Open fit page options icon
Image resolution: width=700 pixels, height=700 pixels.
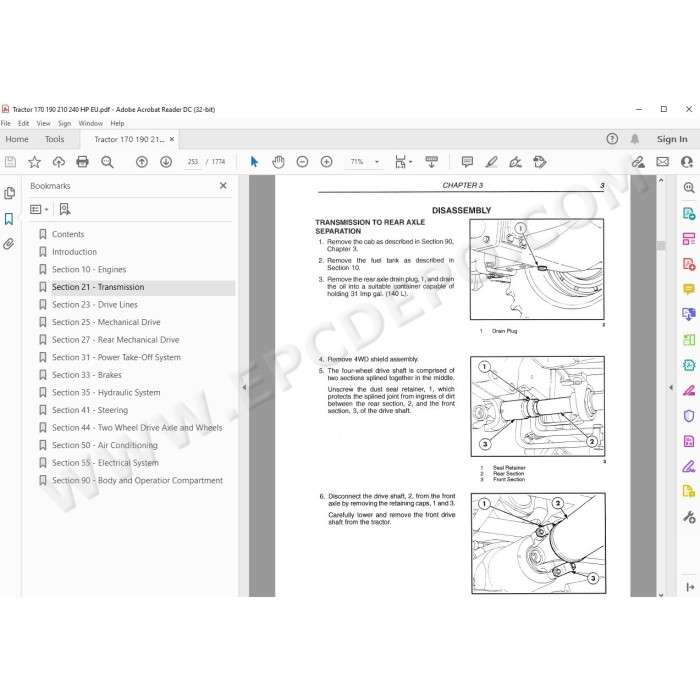pos(403,162)
